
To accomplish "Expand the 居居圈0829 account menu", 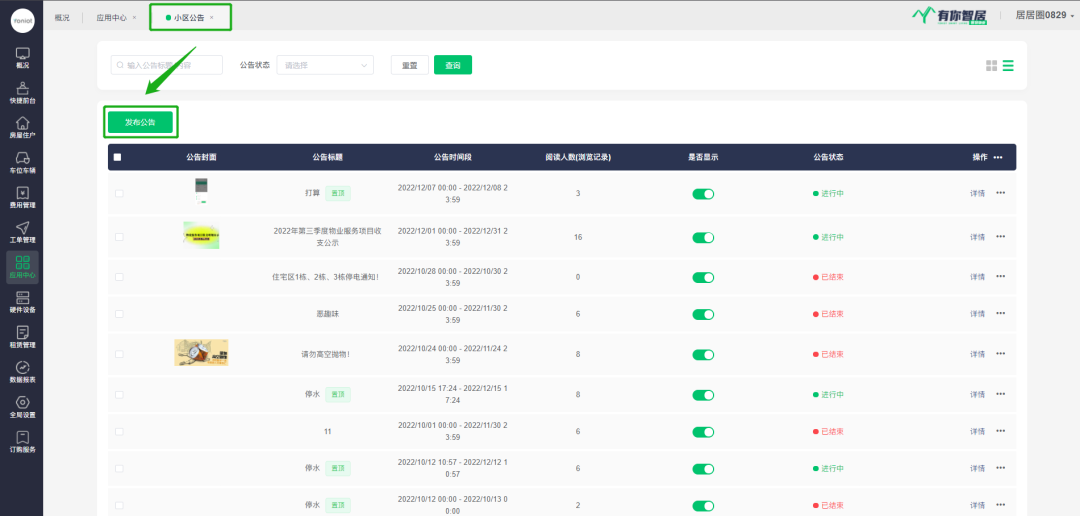I will pos(1045,15).
